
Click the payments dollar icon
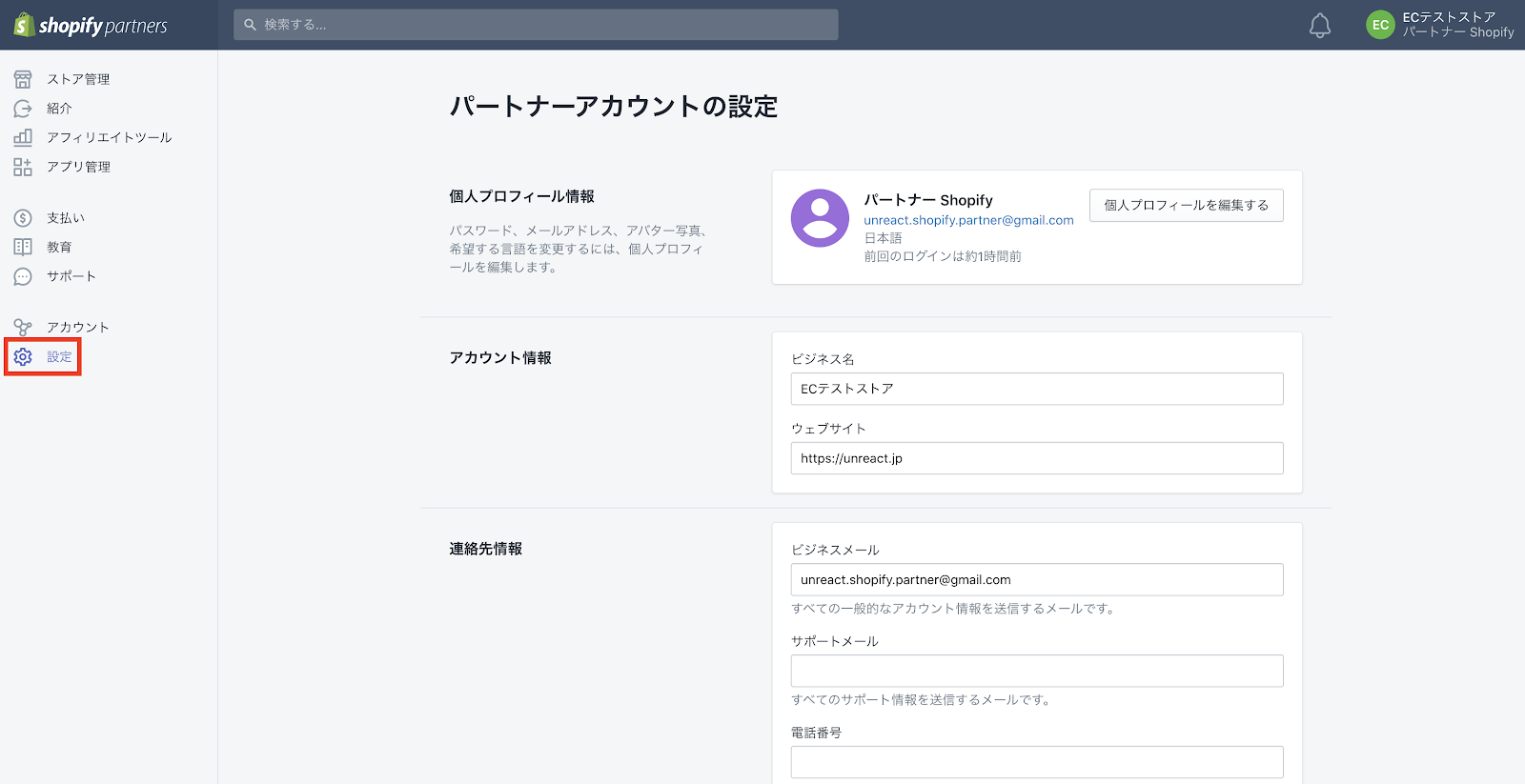pyautogui.click(x=23, y=218)
